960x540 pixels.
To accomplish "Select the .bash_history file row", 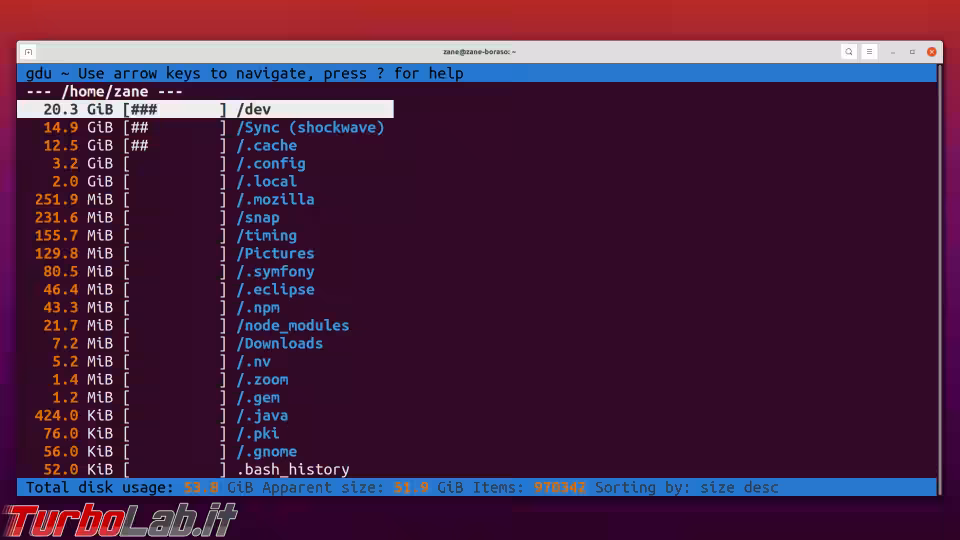I will [x=205, y=470].
